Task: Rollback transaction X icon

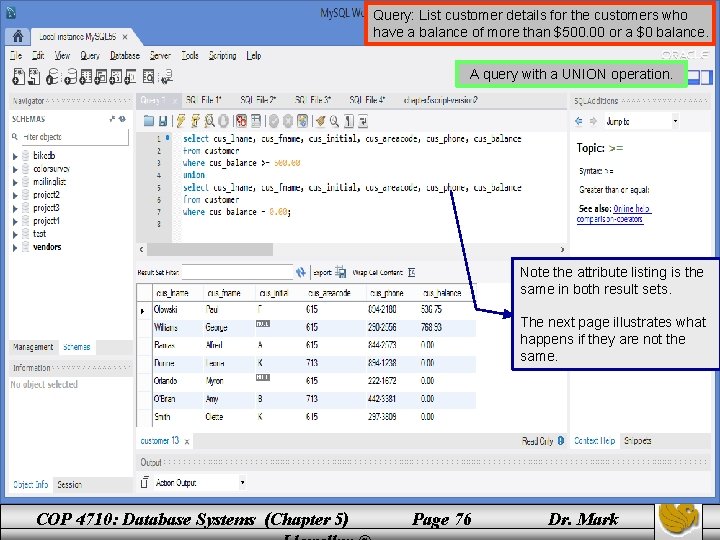Action: point(288,121)
